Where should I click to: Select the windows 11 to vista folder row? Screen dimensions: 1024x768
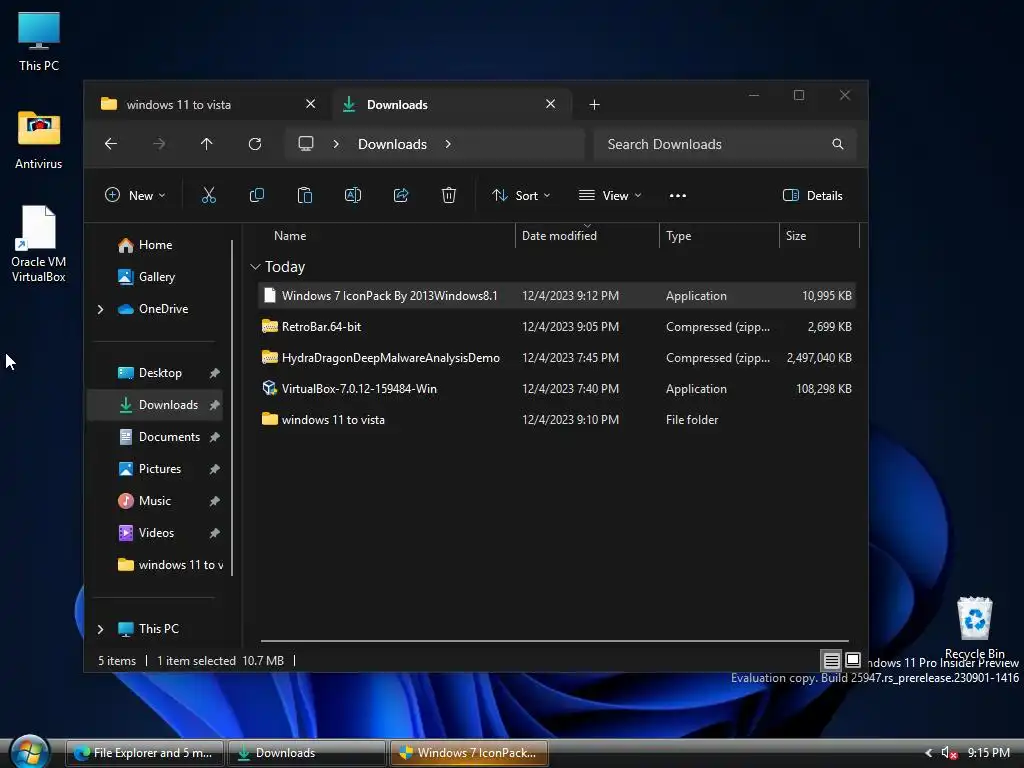(x=557, y=419)
